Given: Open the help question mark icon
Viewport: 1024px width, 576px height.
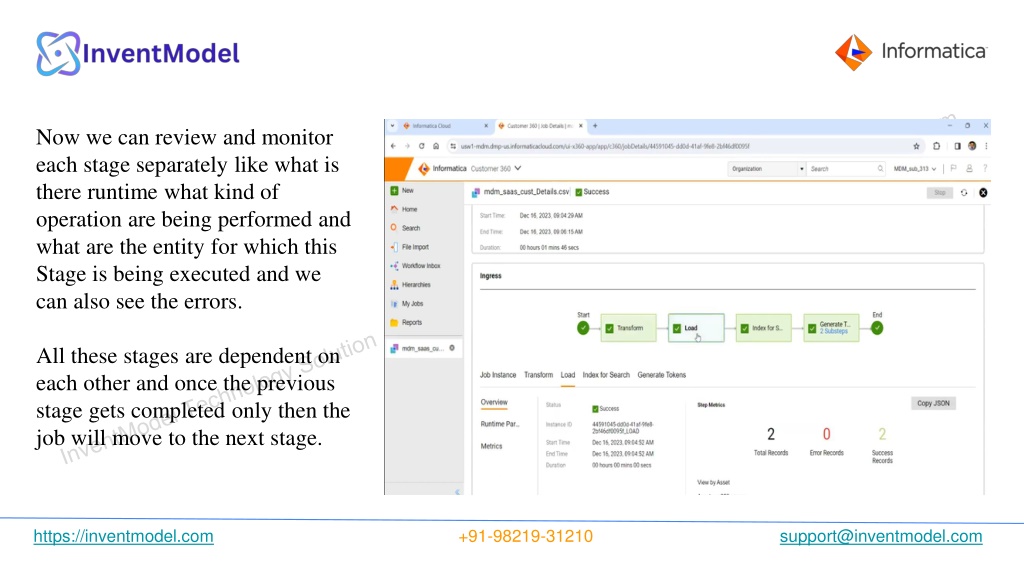Looking at the screenshot, I should [x=985, y=168].
